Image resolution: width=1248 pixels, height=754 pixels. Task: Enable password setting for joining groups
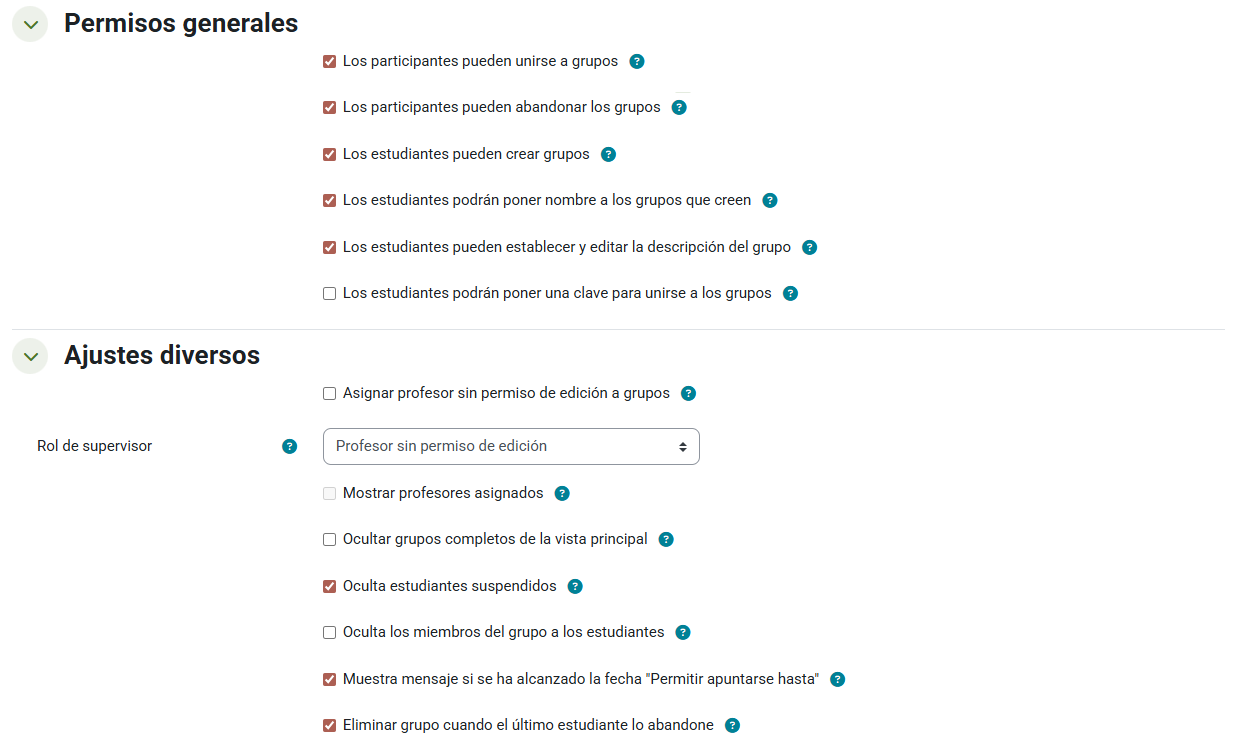(329, 293)
